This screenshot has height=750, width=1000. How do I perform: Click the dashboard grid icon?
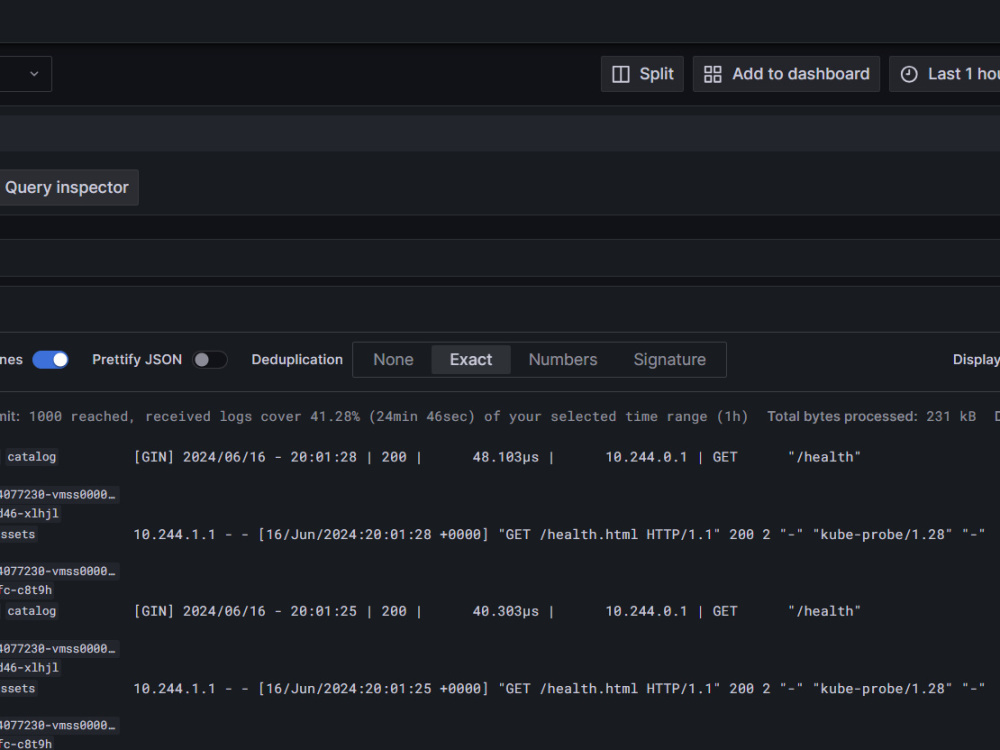point(712,74)
